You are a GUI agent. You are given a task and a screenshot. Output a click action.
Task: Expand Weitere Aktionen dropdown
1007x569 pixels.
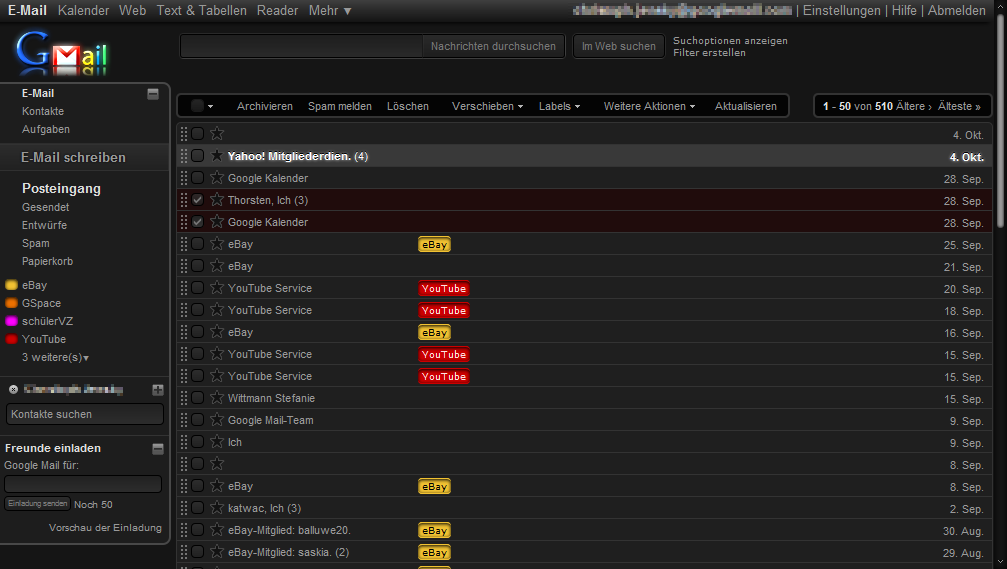[649, 106]
